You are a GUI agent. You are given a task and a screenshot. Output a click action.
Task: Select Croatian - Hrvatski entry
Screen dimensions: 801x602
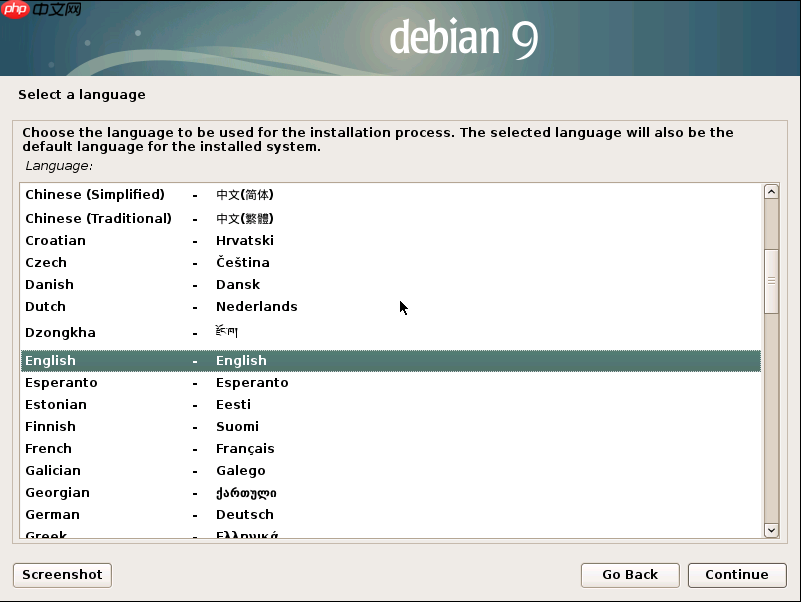[120, 240]
